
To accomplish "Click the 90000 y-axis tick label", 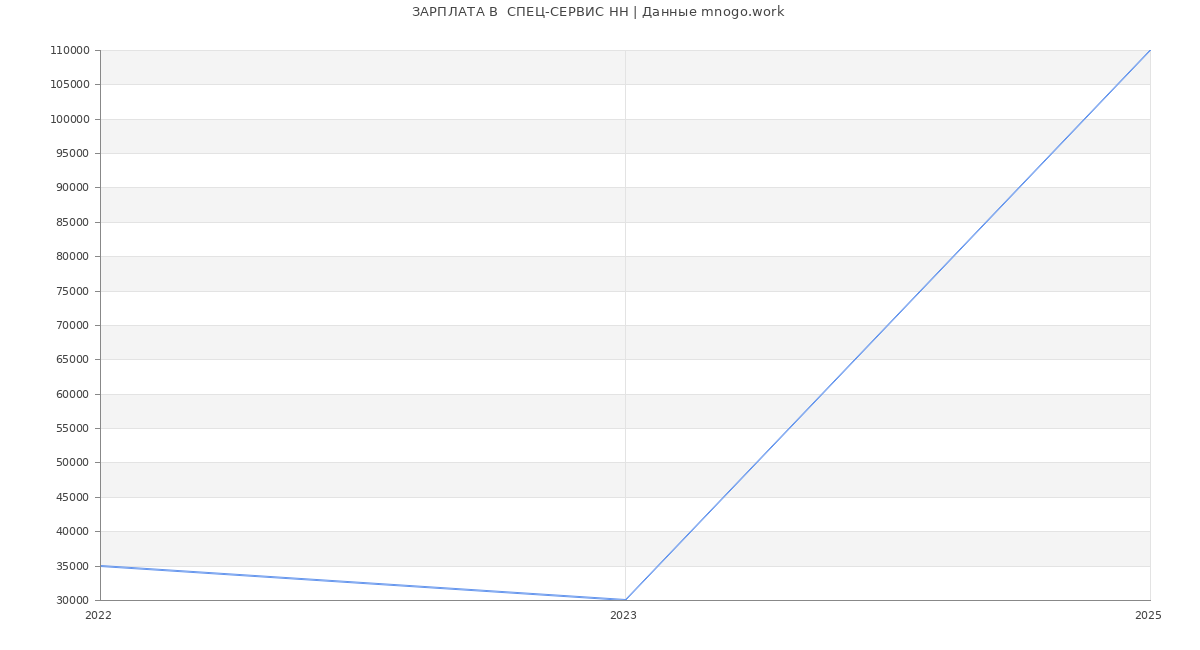I will click(x=72, y=188).
